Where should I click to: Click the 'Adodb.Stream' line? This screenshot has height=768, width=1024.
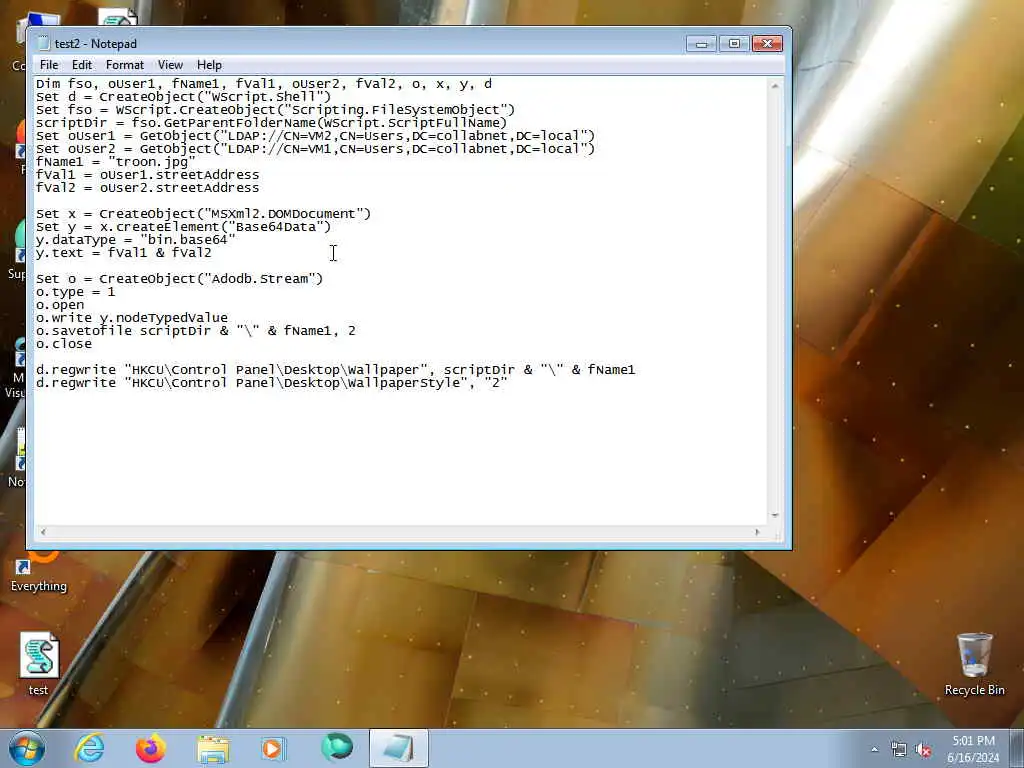180,279
